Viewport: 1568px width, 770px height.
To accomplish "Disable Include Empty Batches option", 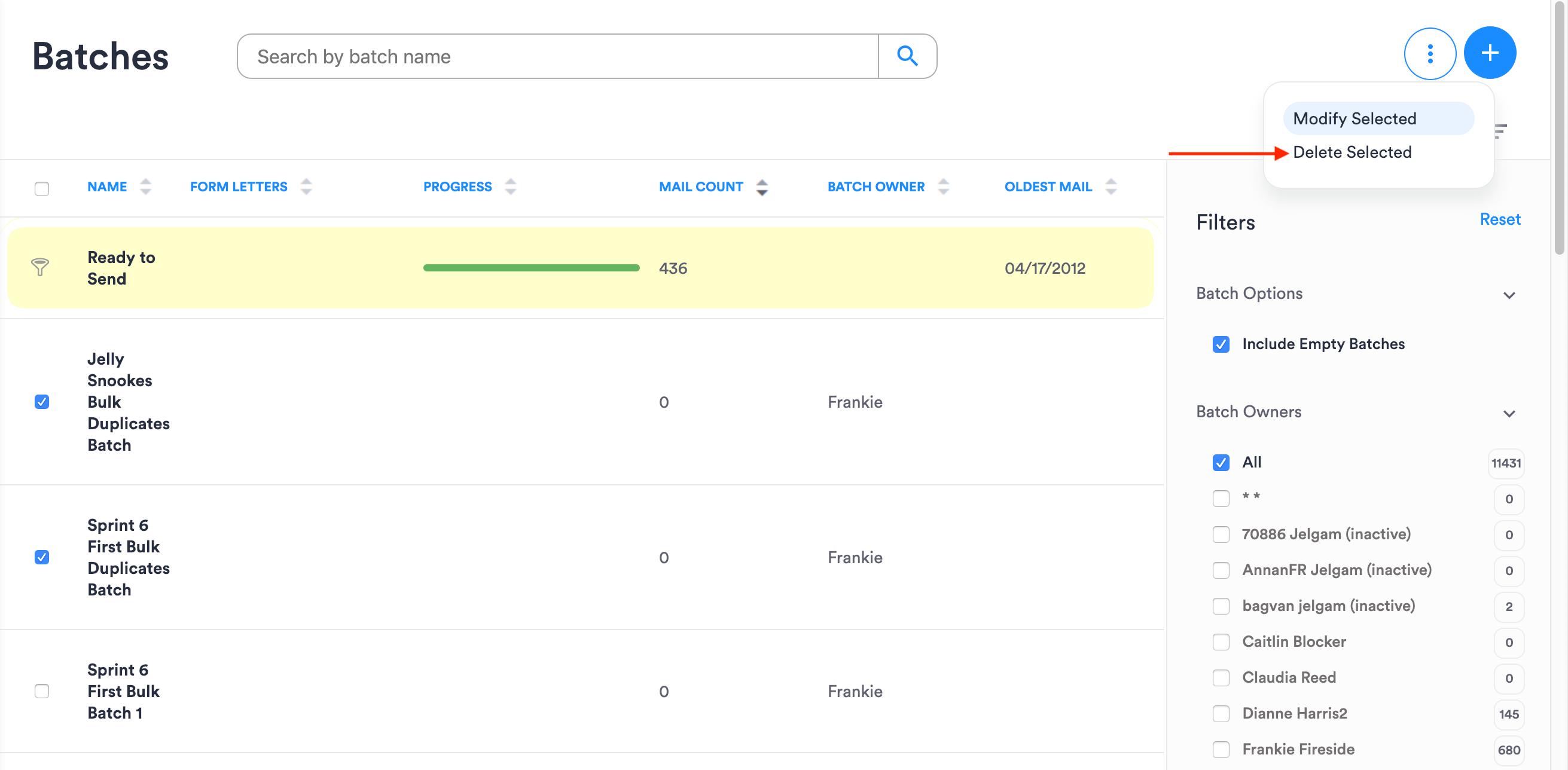I will [1221, 344].
